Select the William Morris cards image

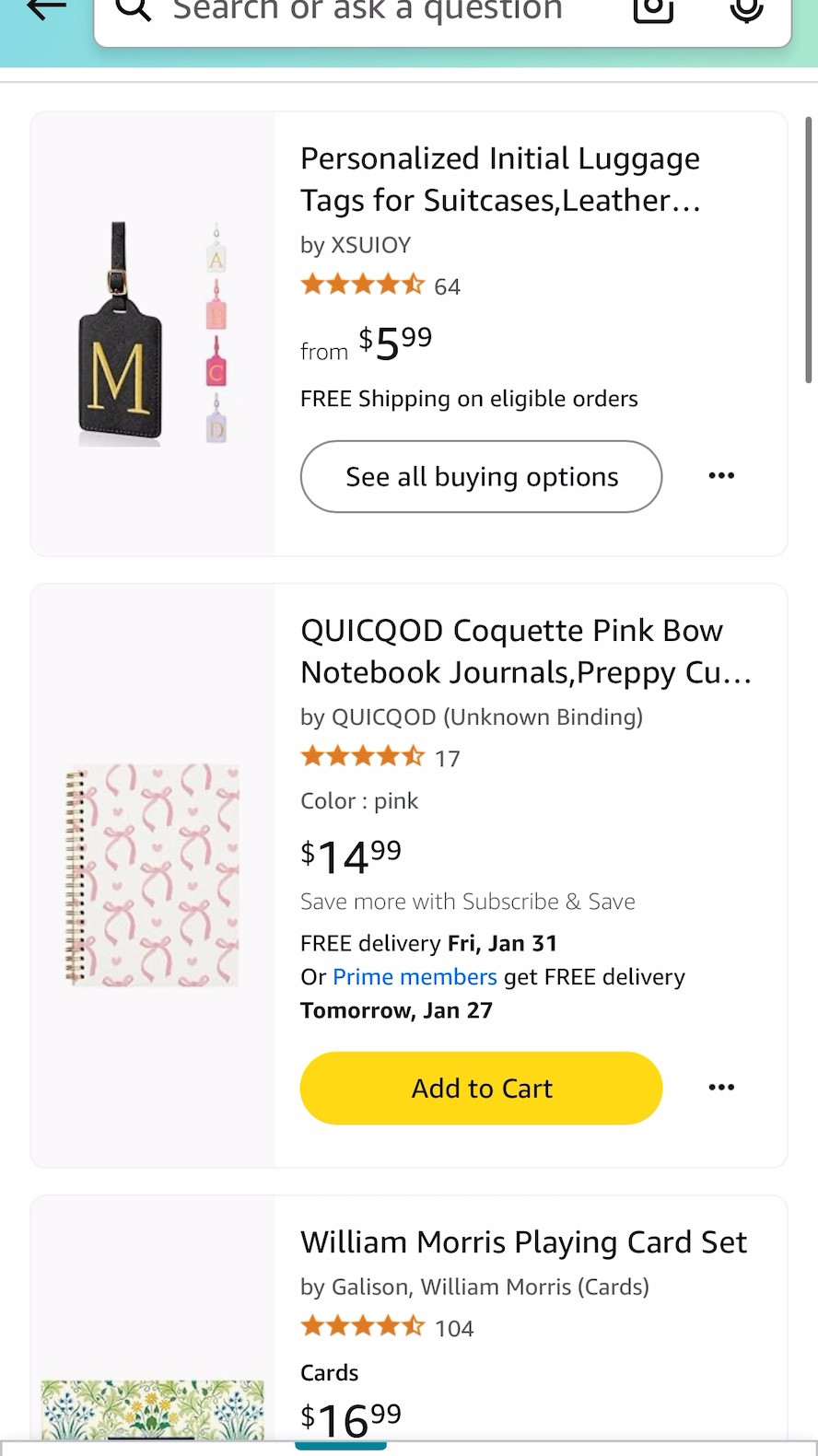(153, 1409)
